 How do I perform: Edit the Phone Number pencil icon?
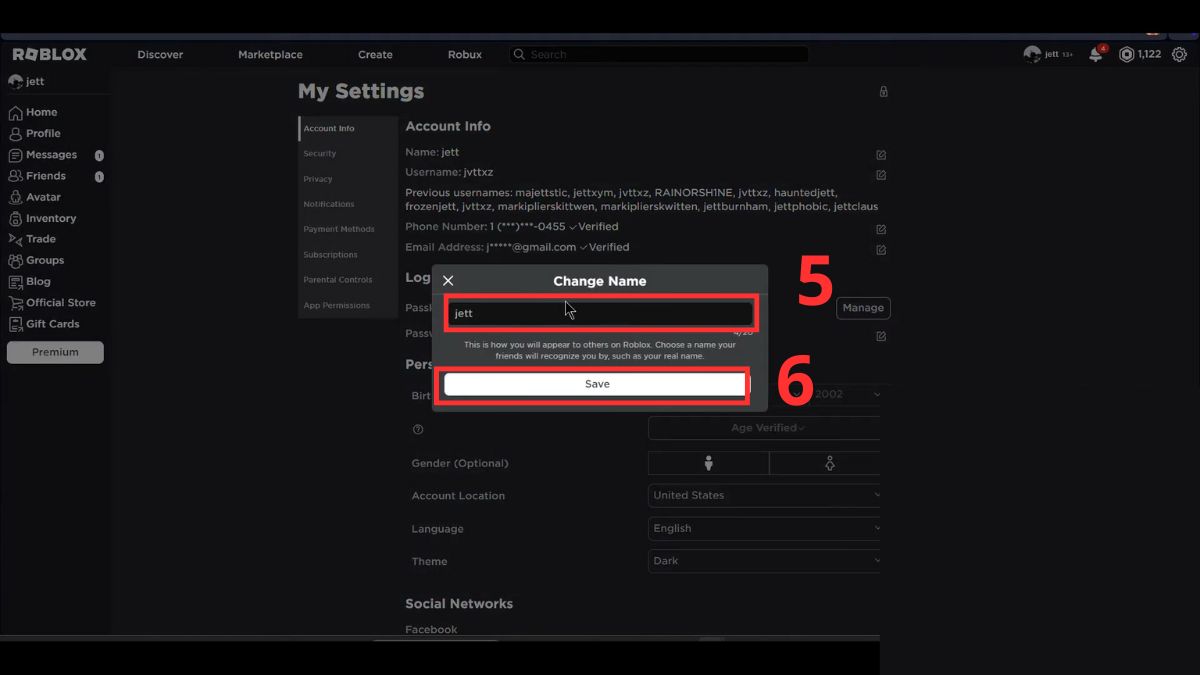(881, 229)
